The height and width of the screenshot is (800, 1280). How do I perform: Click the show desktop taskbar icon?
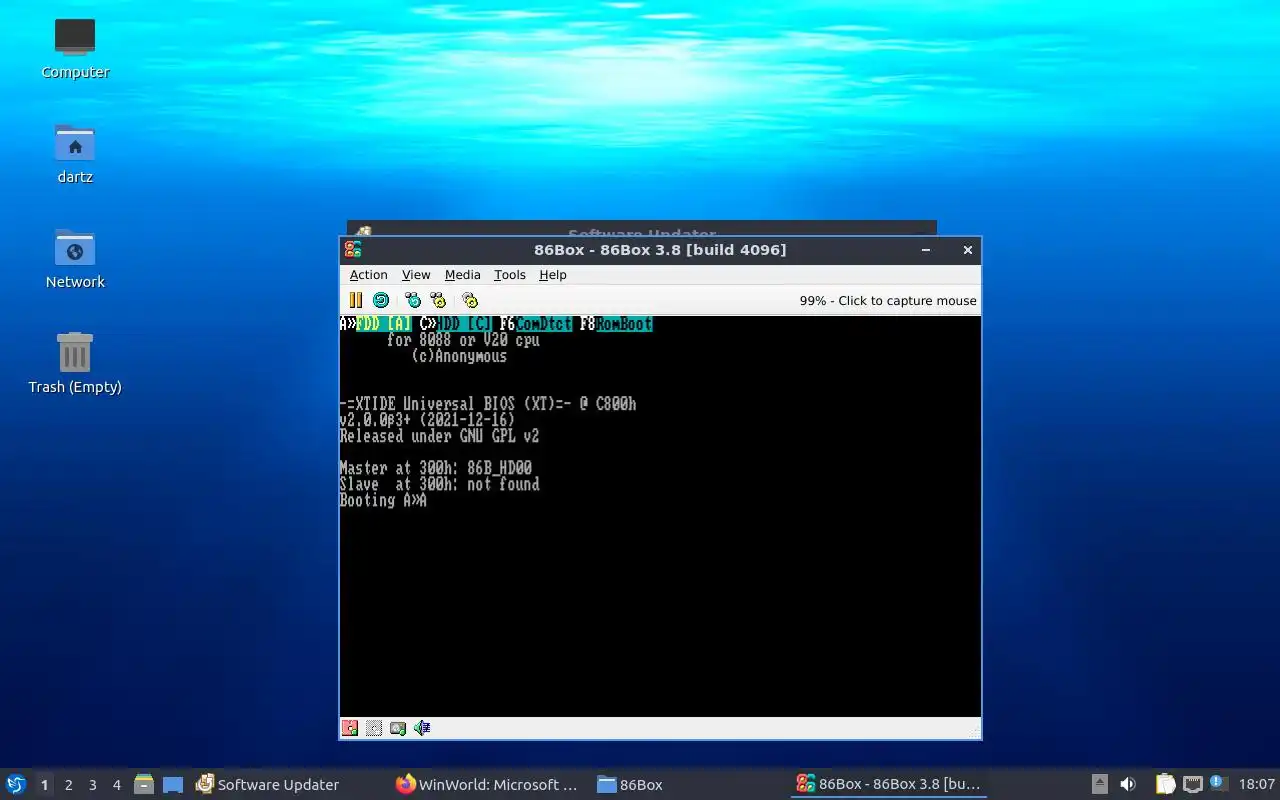173,784
